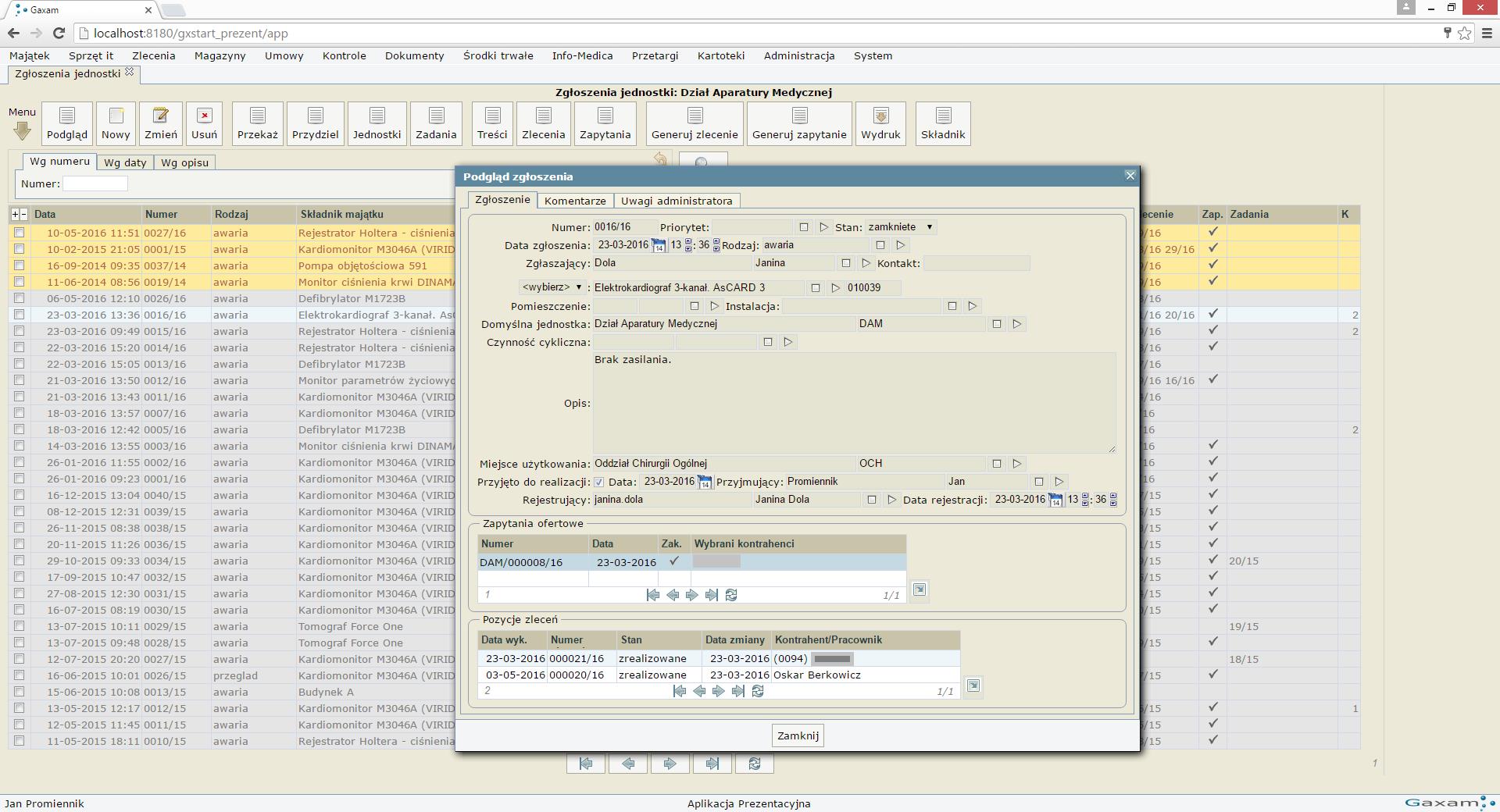
Task: Open calendar picker next to Data zgłoszenia
Action: coord(659,246)
